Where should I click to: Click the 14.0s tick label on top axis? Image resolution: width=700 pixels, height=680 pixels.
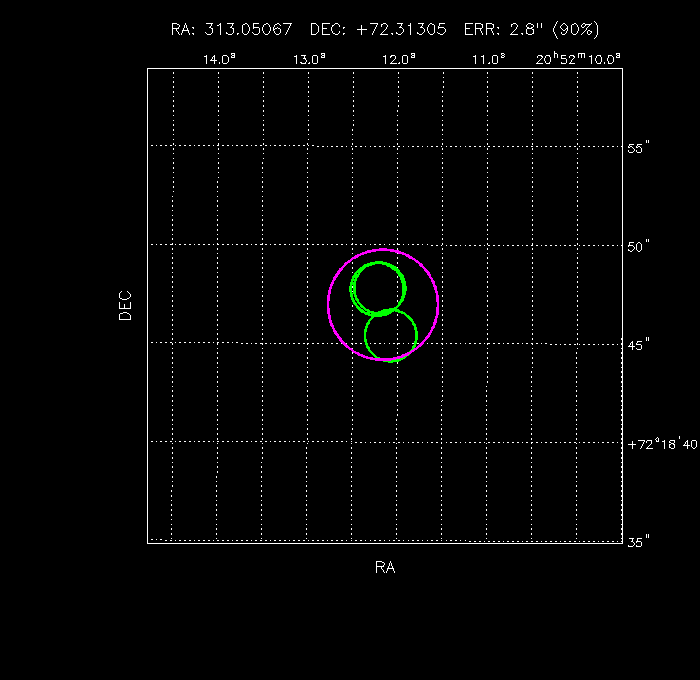(220, 59)
